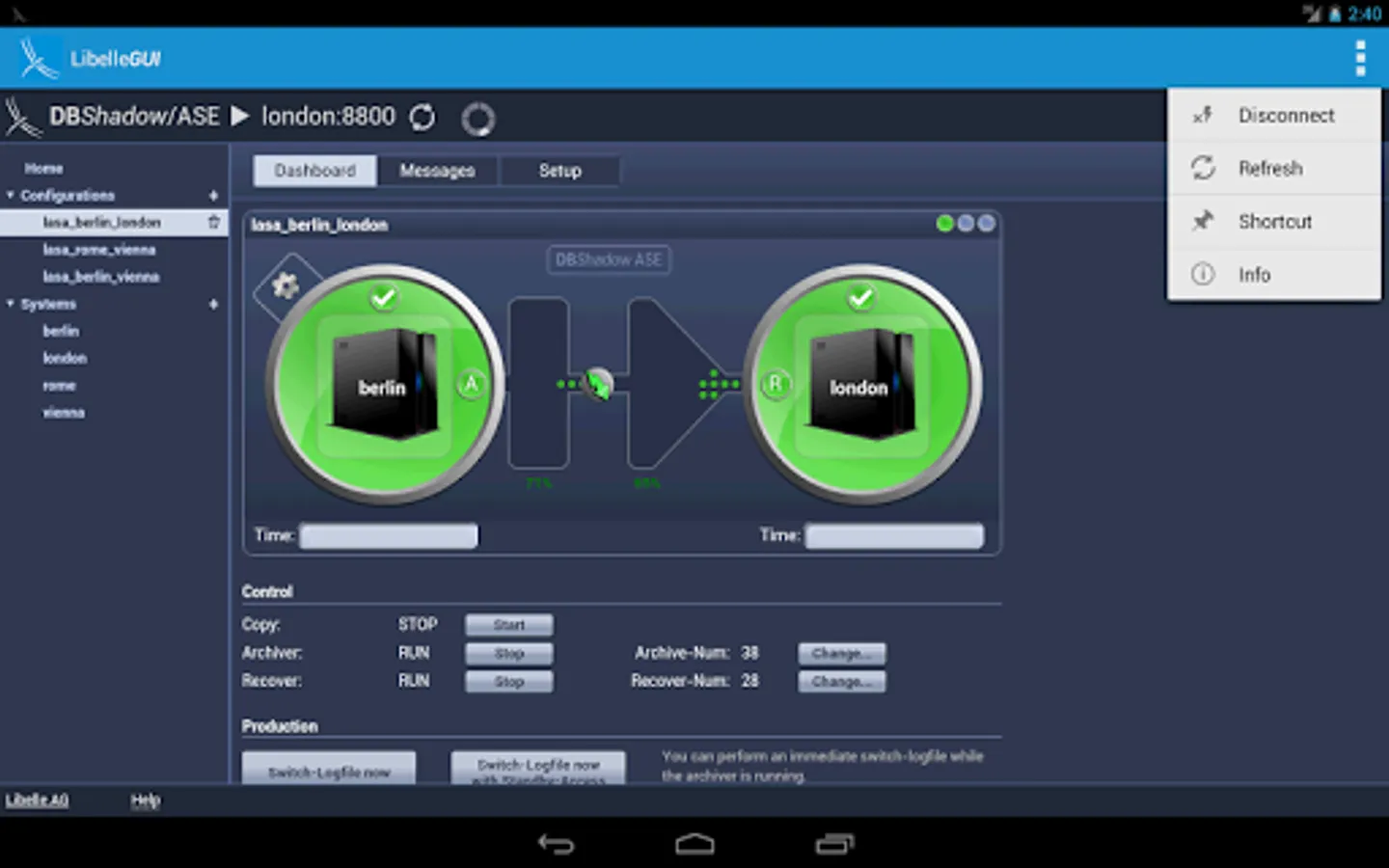
Task: Stop the Archiver process
Action: (509, 654)
